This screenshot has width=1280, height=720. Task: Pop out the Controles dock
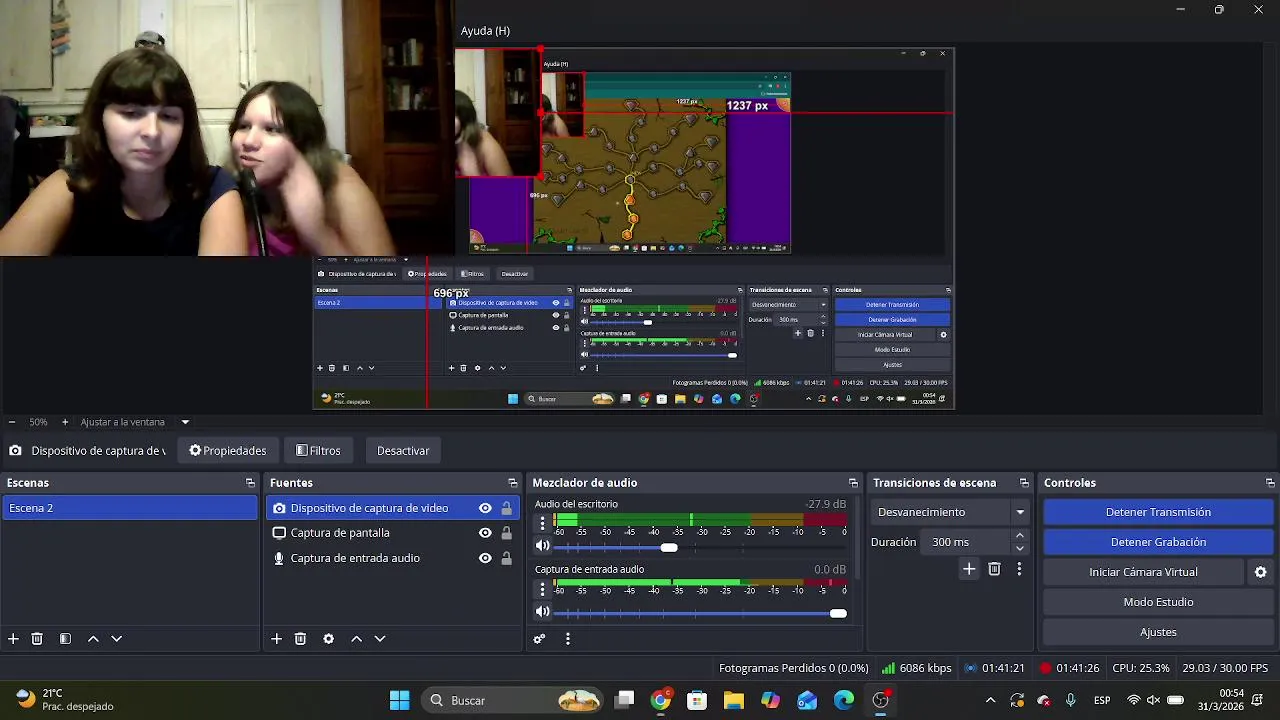tap(1270, 483)
